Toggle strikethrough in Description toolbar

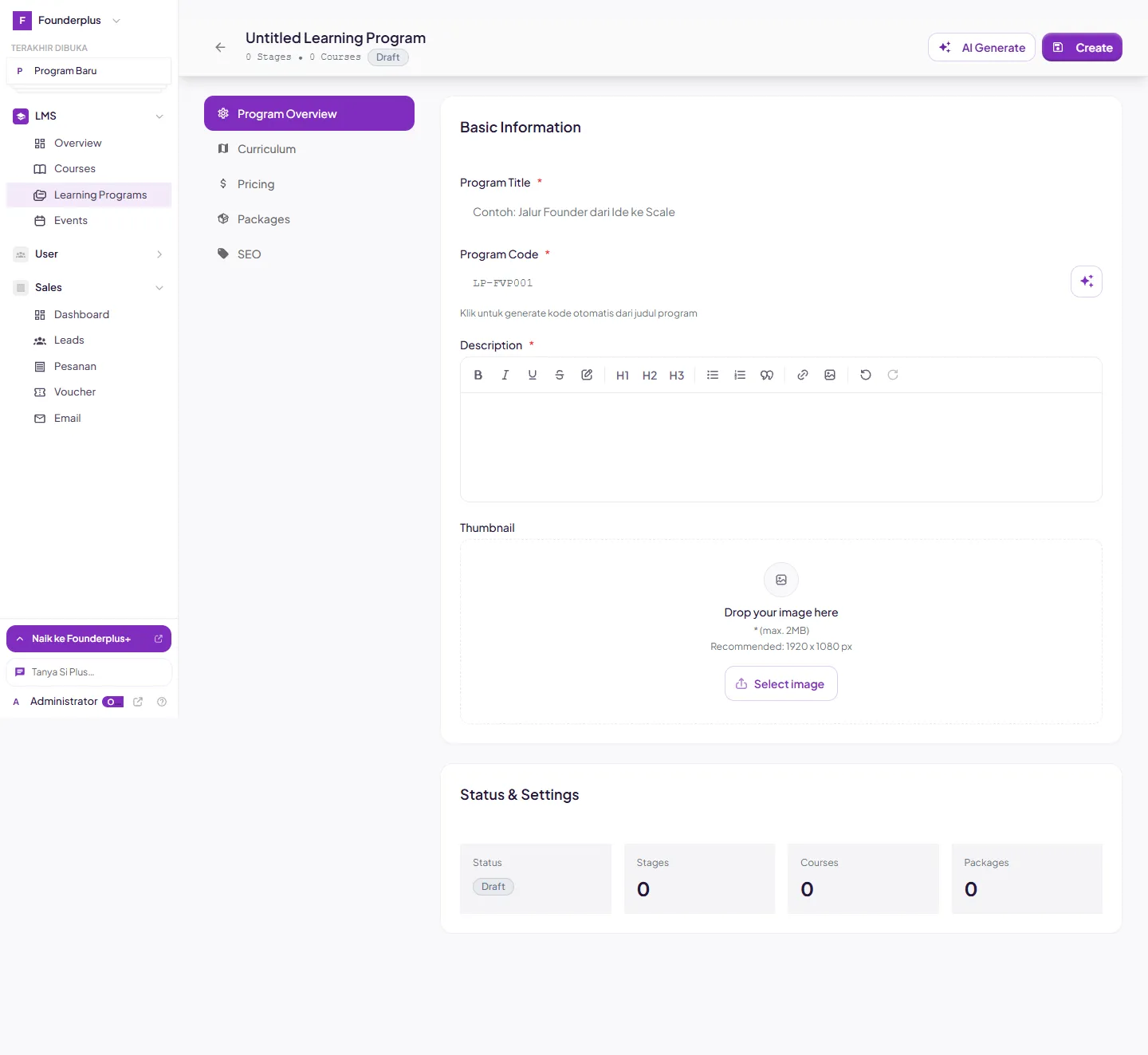[560, 375]
